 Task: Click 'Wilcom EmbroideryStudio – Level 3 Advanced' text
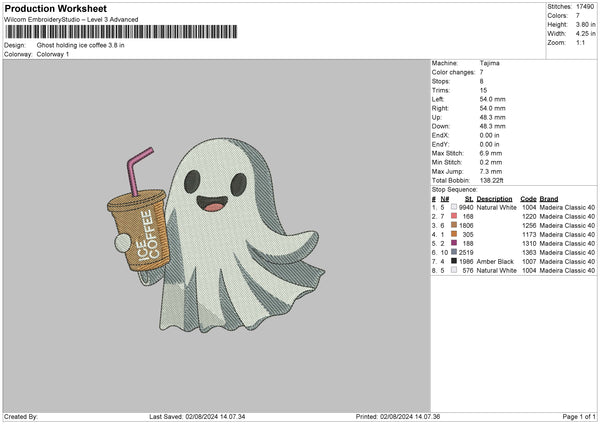tap(71, 20)
